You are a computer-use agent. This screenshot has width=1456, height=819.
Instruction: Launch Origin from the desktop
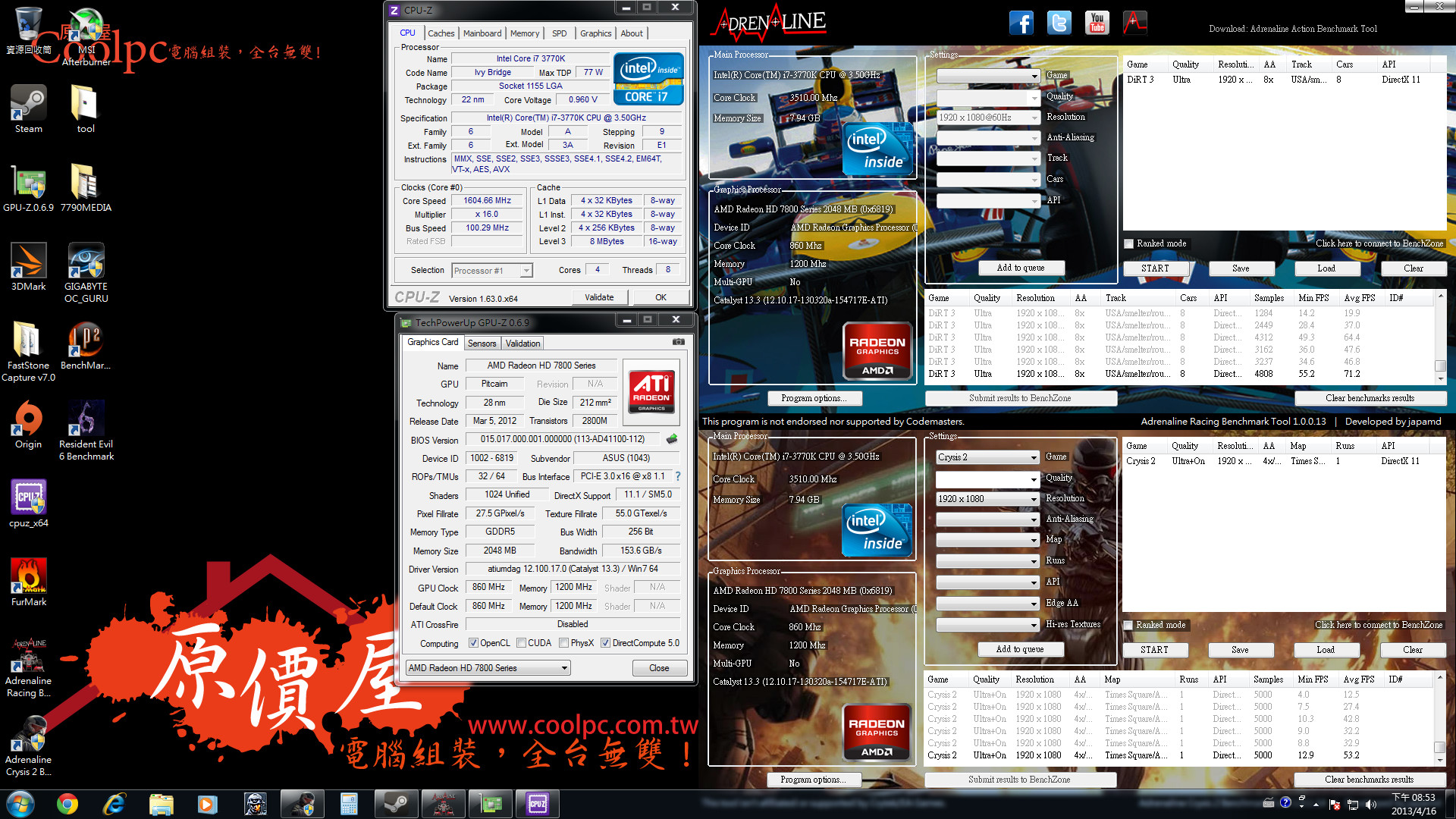29,423
